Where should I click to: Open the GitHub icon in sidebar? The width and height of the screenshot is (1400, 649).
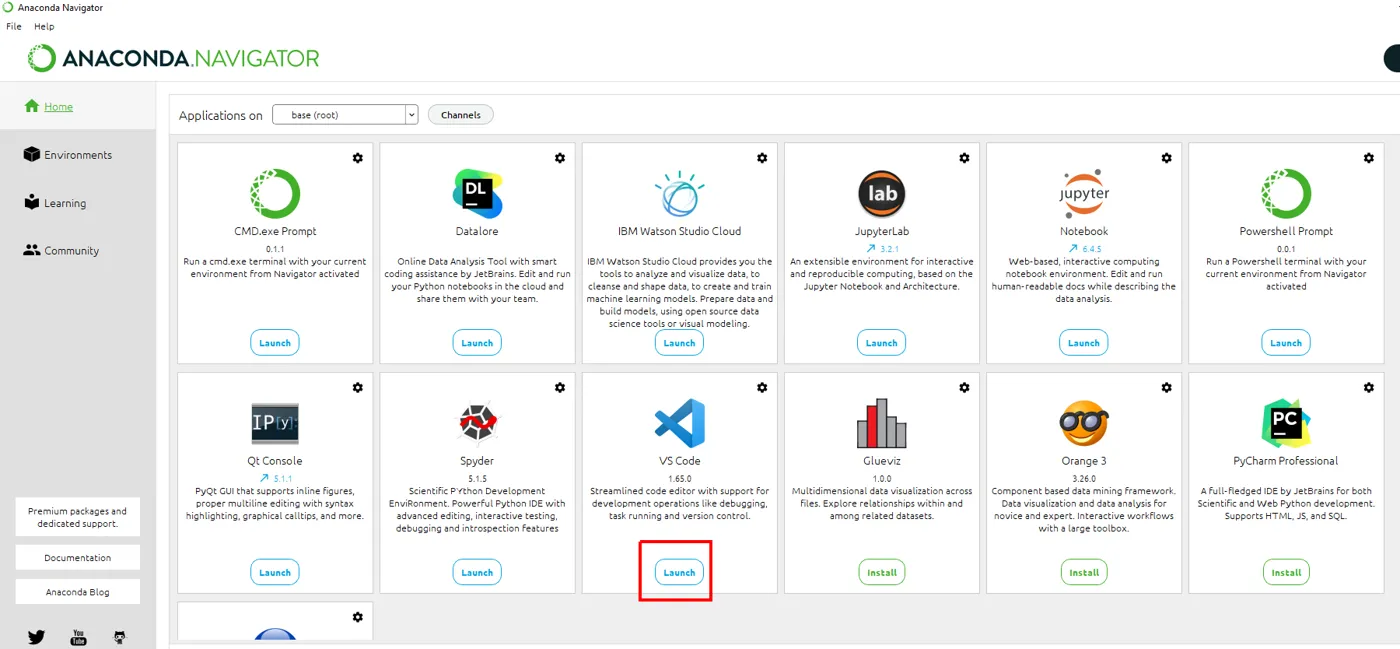pyautogui.click(x=120, y=637)
